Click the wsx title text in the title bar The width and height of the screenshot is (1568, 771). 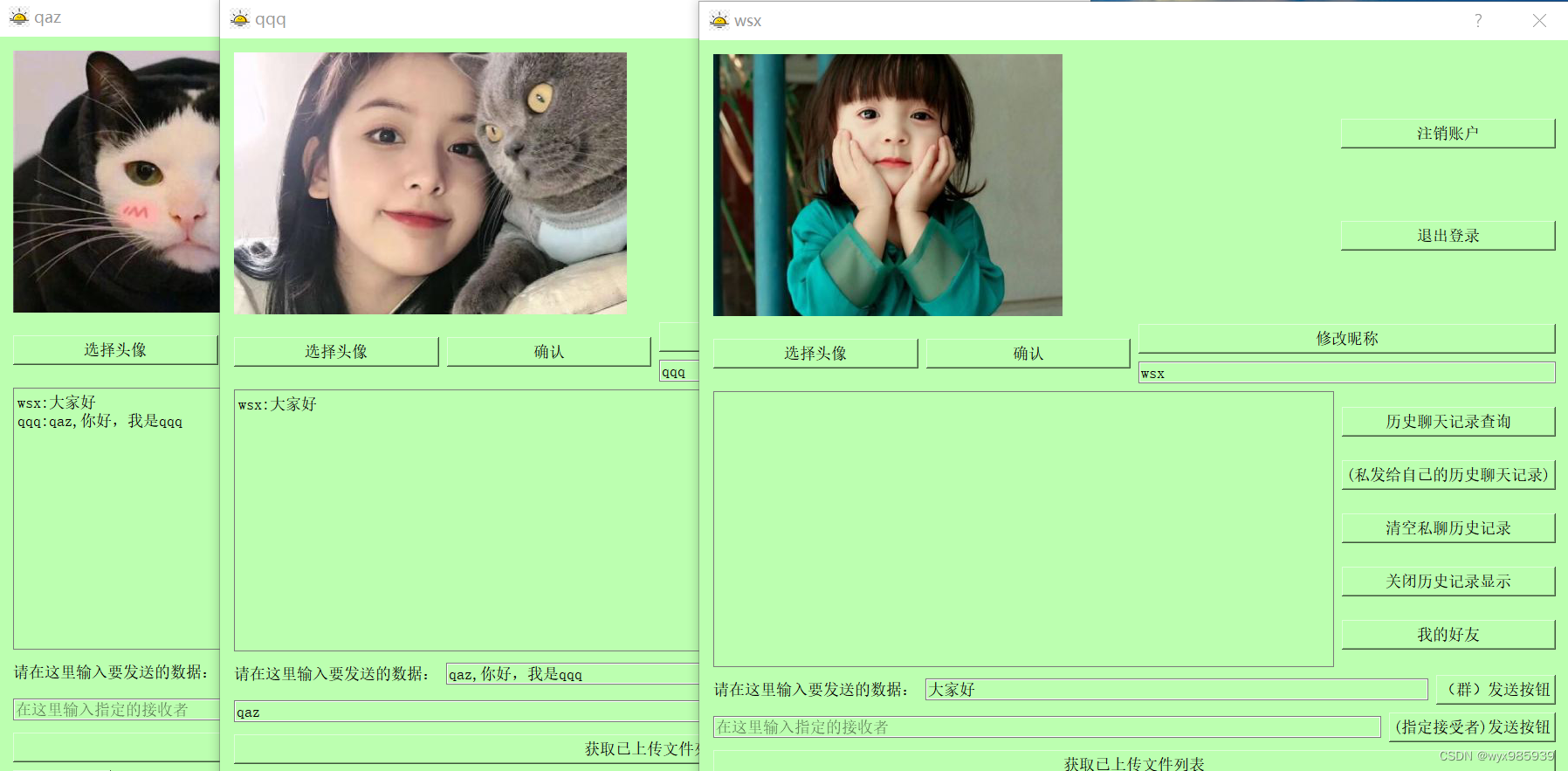(747, 21)
